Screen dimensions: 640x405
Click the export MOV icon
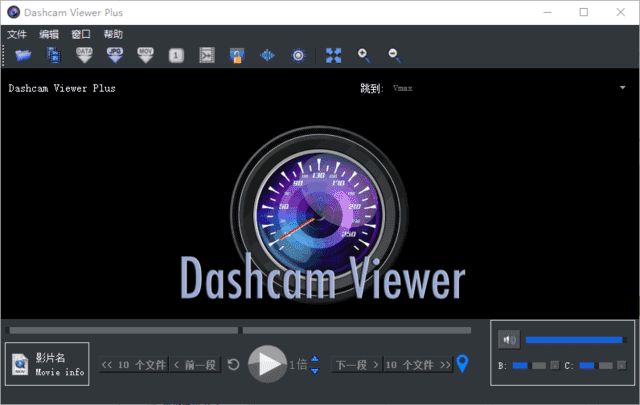pyautogui.click(x=146, y=55)
